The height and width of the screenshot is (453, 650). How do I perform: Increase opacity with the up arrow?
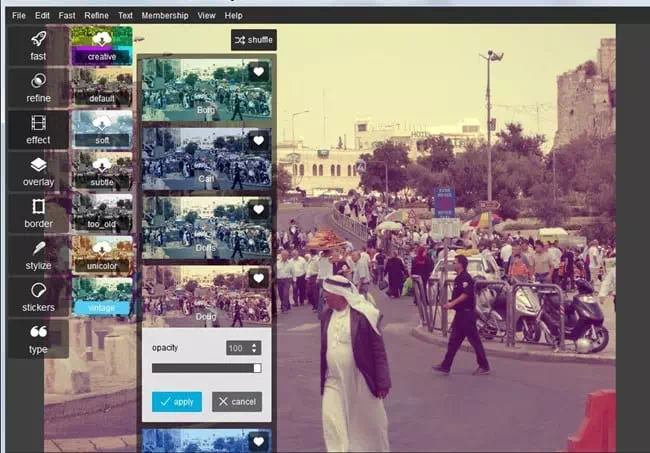255,345
